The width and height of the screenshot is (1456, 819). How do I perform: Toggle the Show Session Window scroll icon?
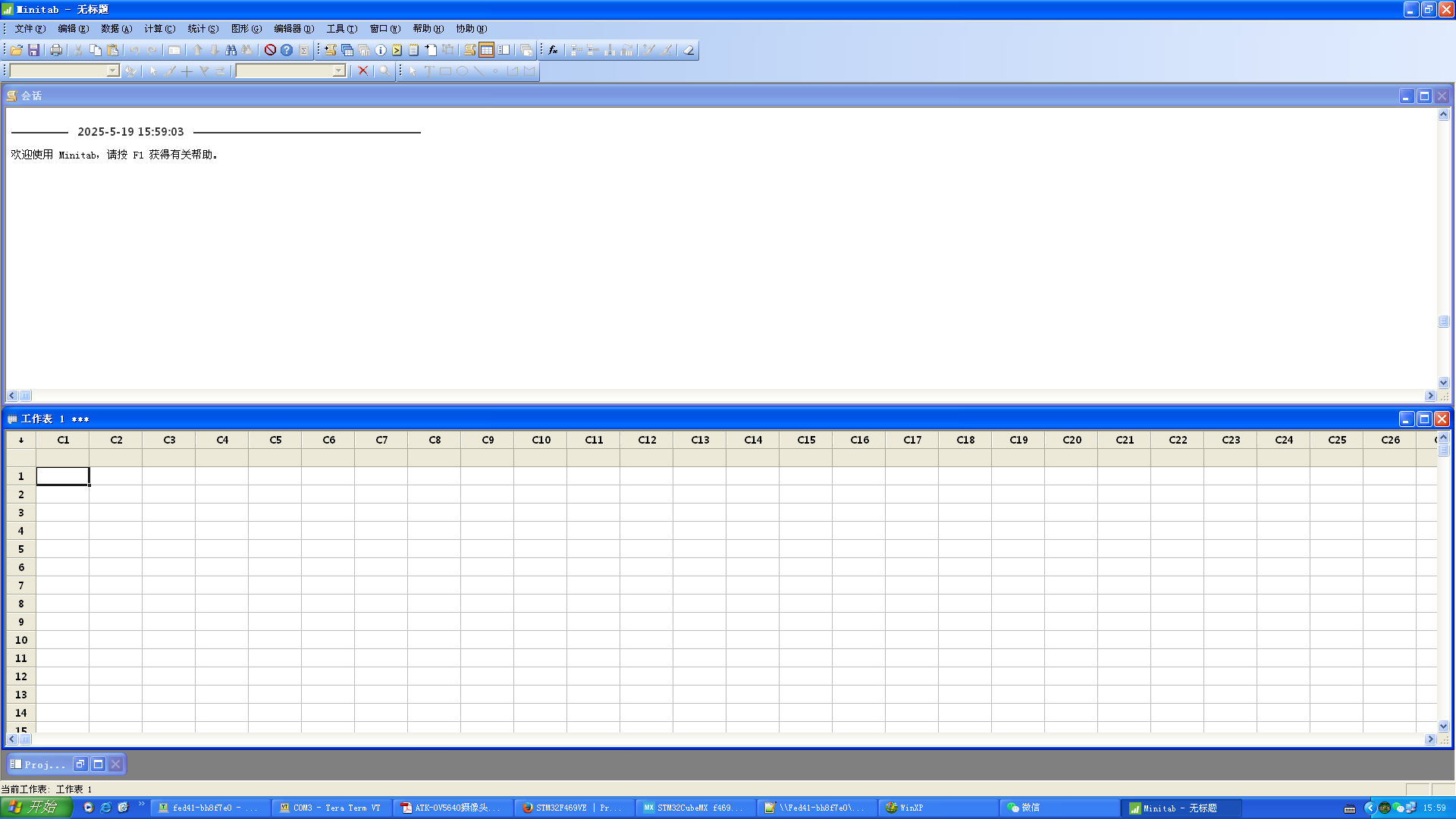coord(469,50)
